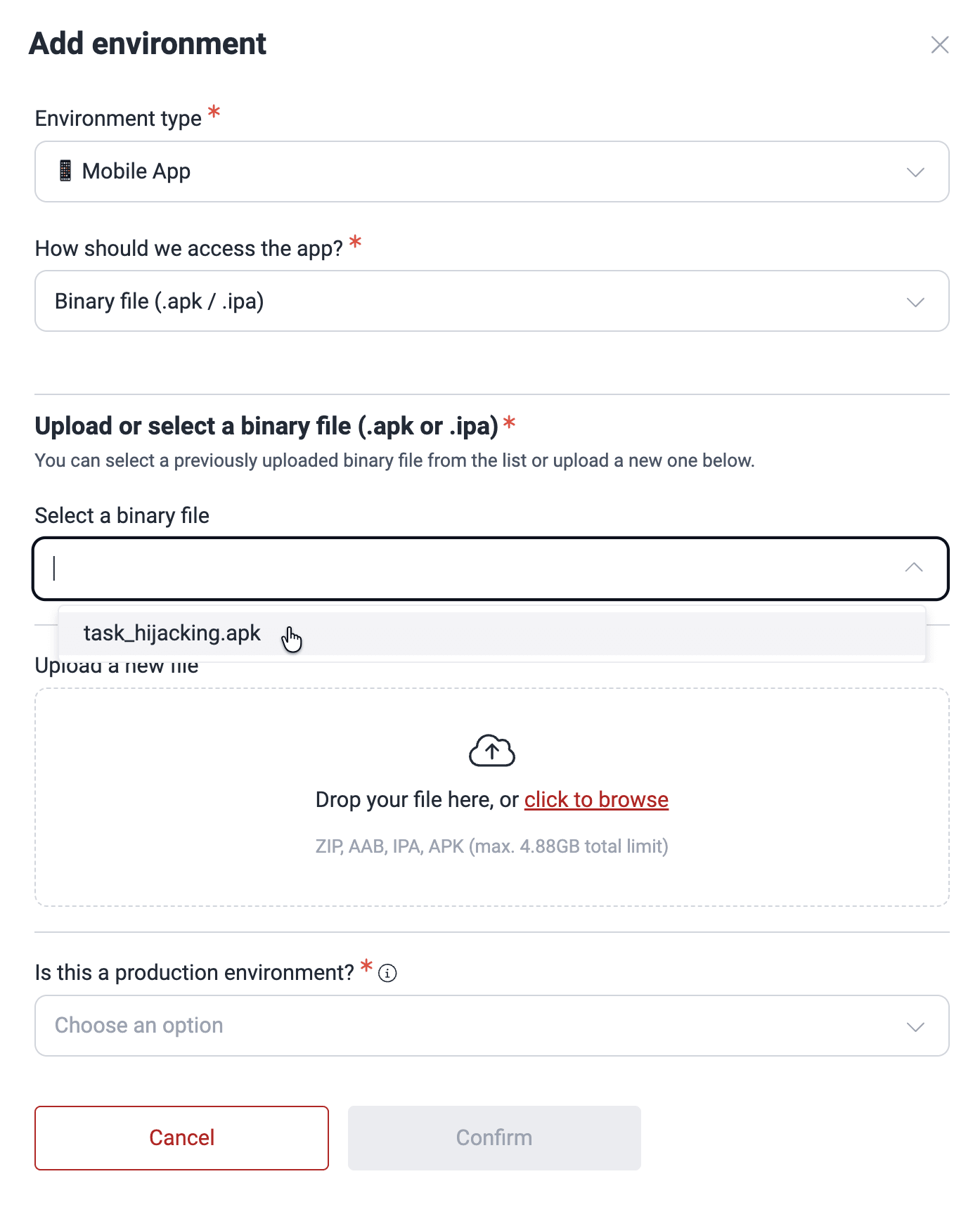Click the chevron on the Binary file access dropdown
Viewport: 980px width, 1207px height.
(914, 301)
